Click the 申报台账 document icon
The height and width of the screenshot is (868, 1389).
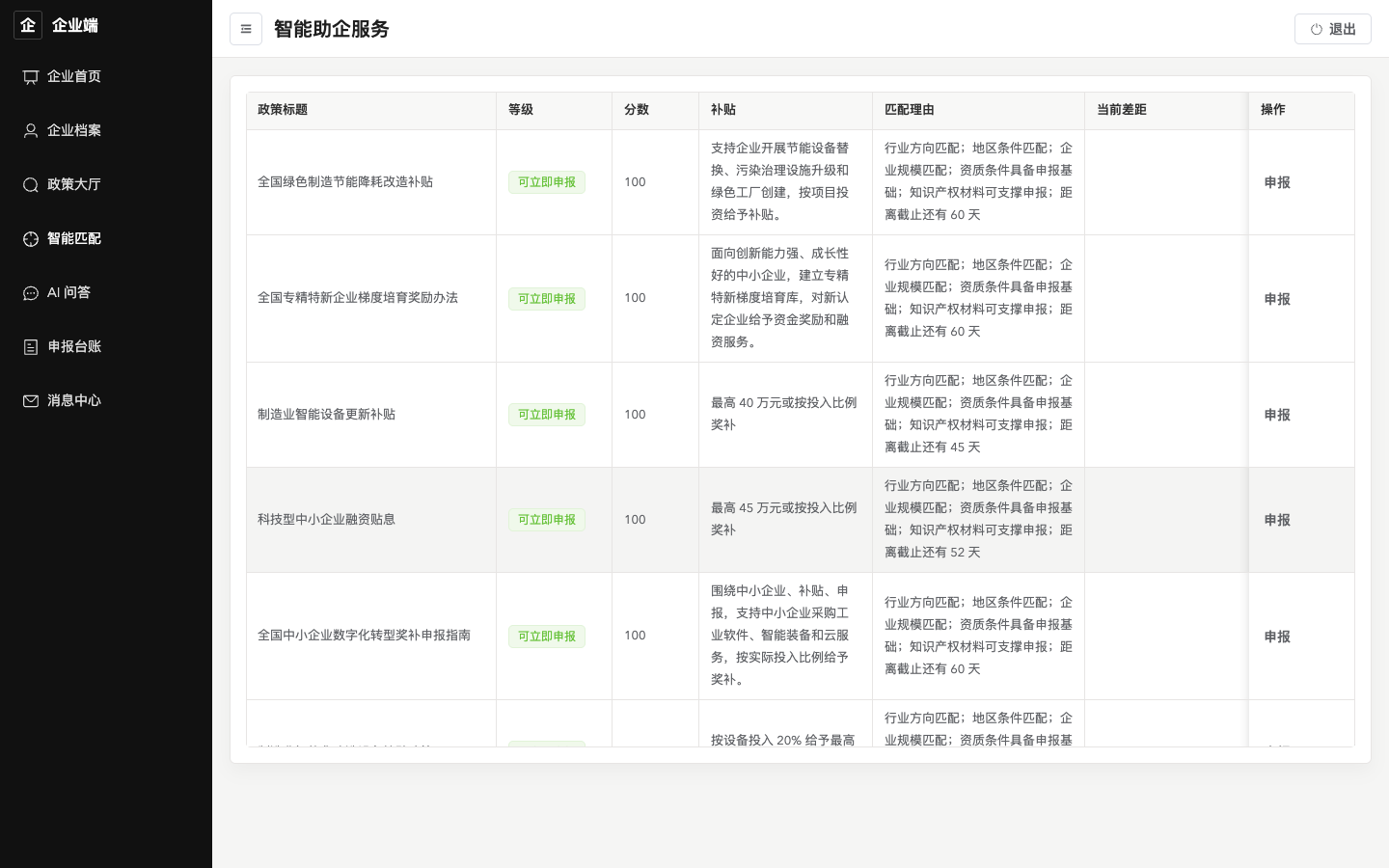tap(31, 347)
